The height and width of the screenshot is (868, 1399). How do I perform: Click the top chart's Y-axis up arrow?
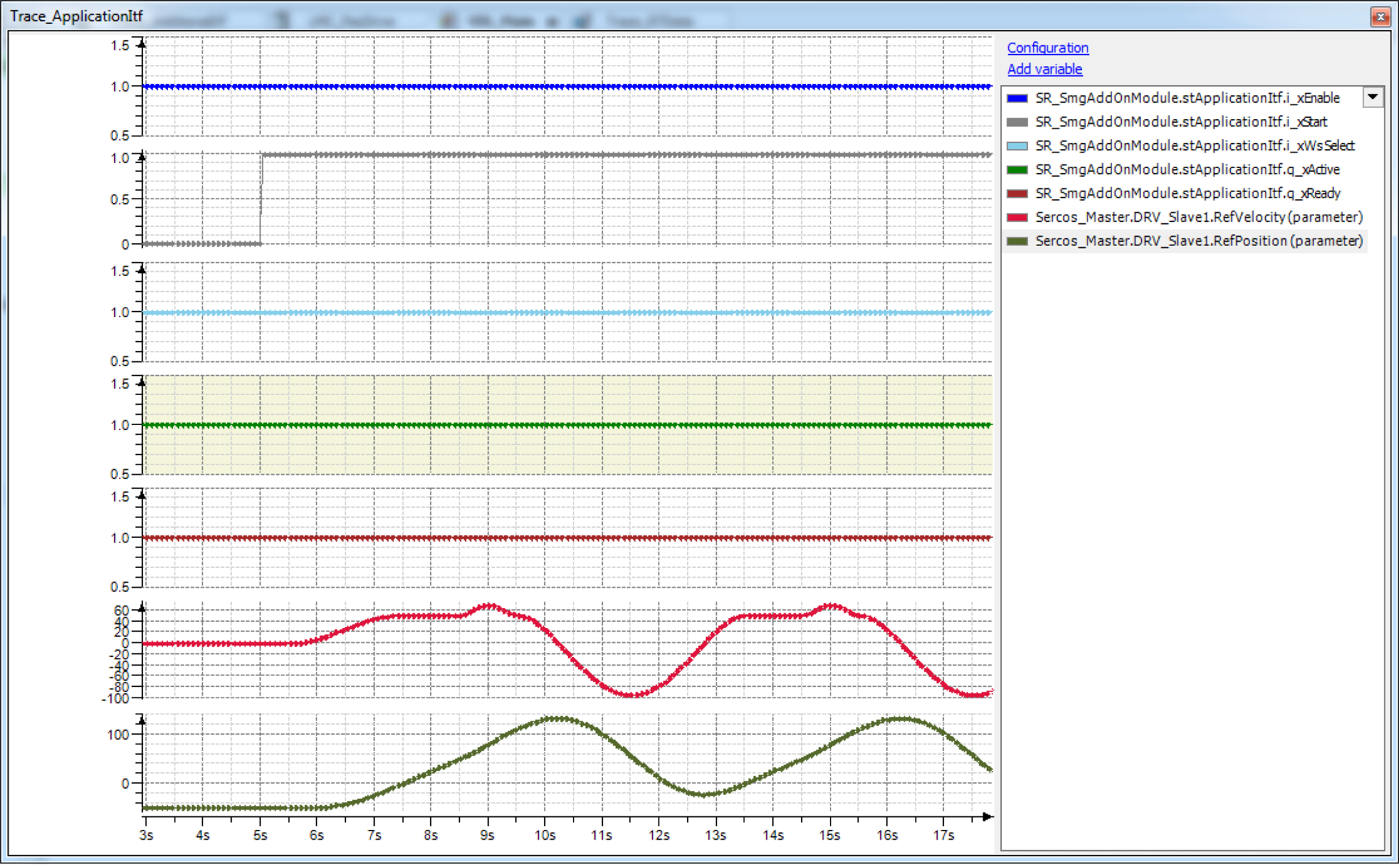(x=142, y=44)
